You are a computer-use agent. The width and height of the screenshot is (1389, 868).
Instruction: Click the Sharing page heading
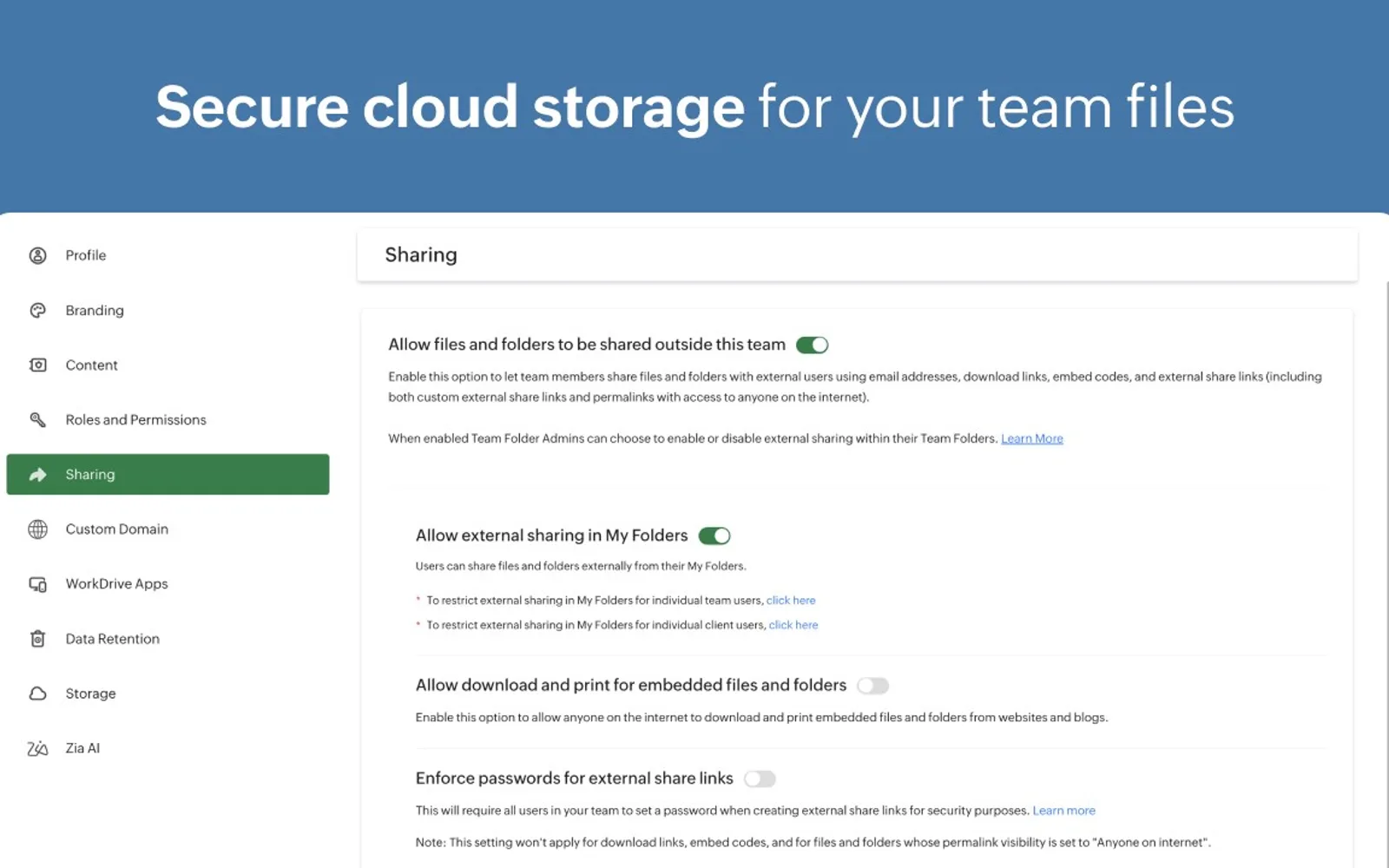click(x=421, y=254)
